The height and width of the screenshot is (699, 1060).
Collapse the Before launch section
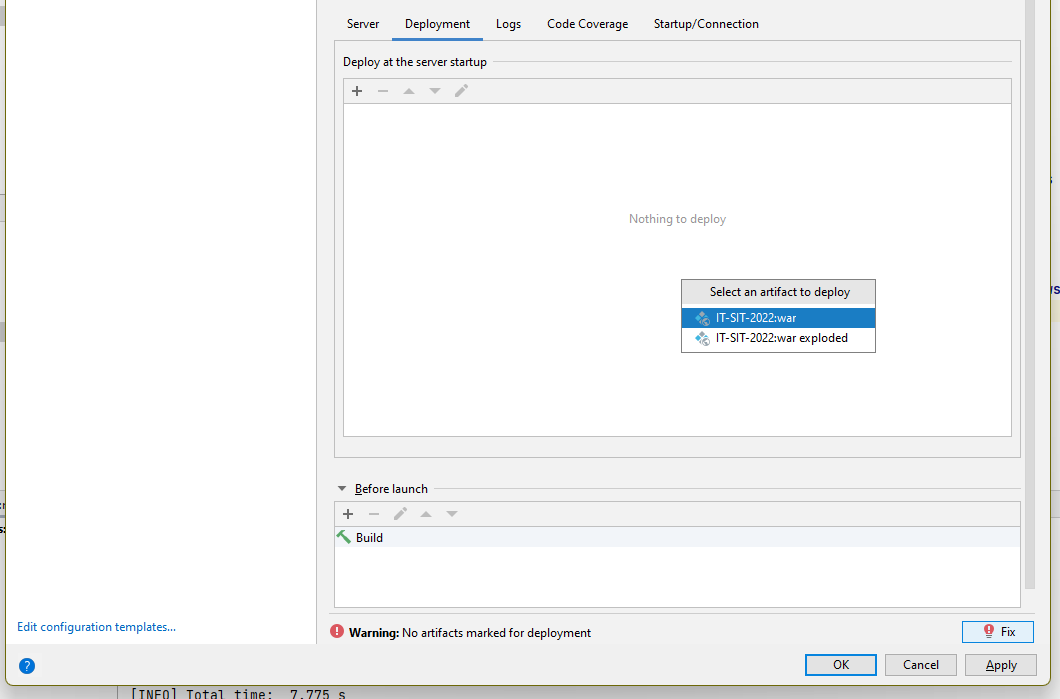coord(342,489)
